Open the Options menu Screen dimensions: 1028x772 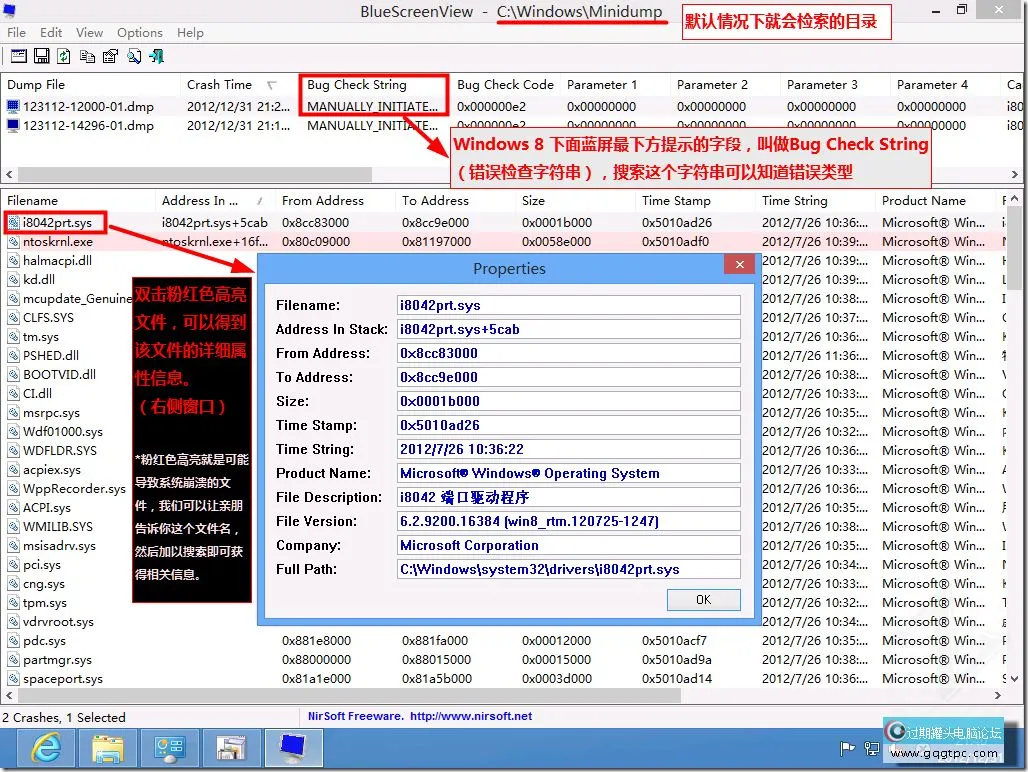click(x=139, y=32)
